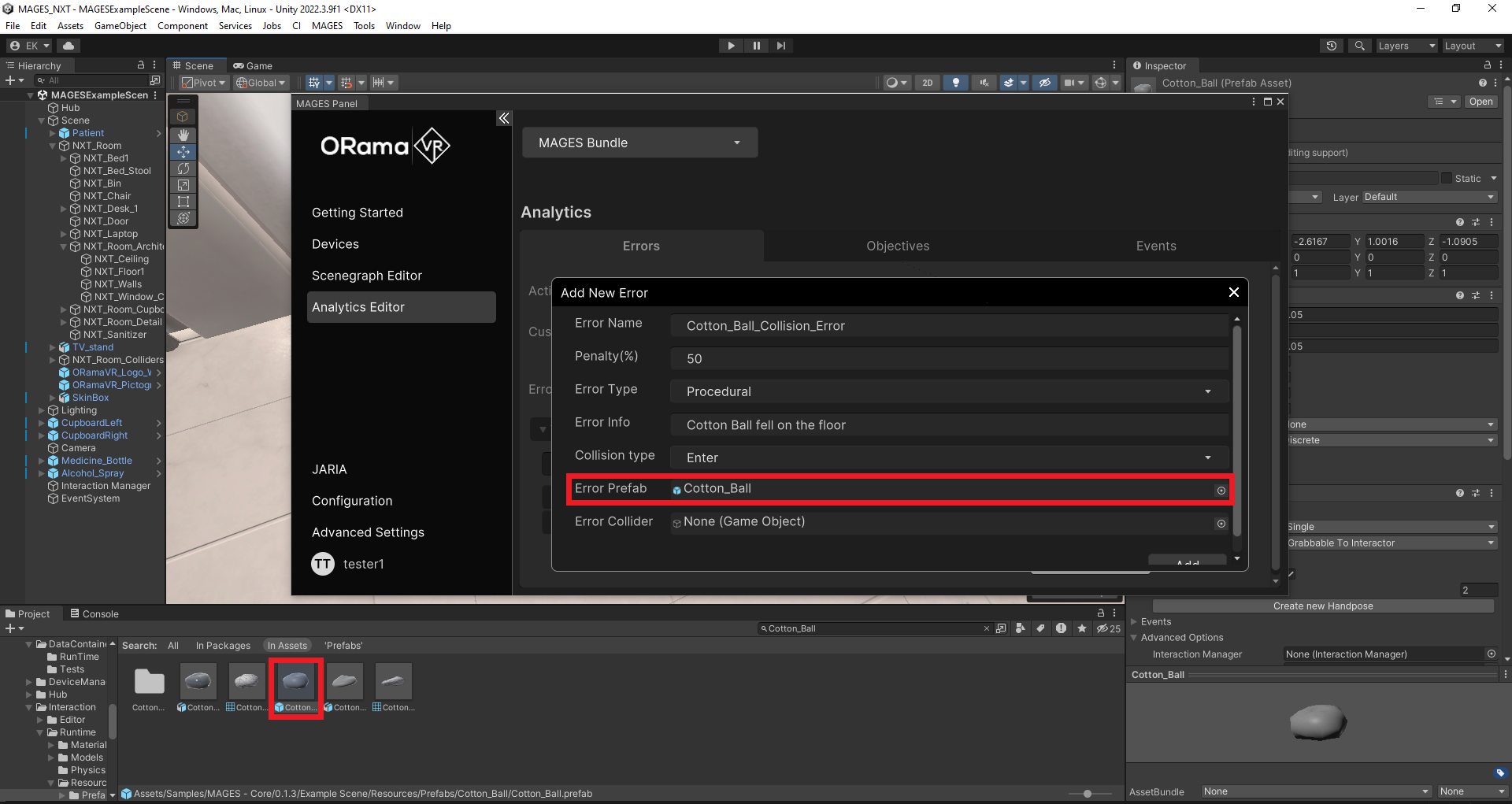
Task: Toggle the 2D scene view mode
Action: pyautogui.click(x=928, y=83)
